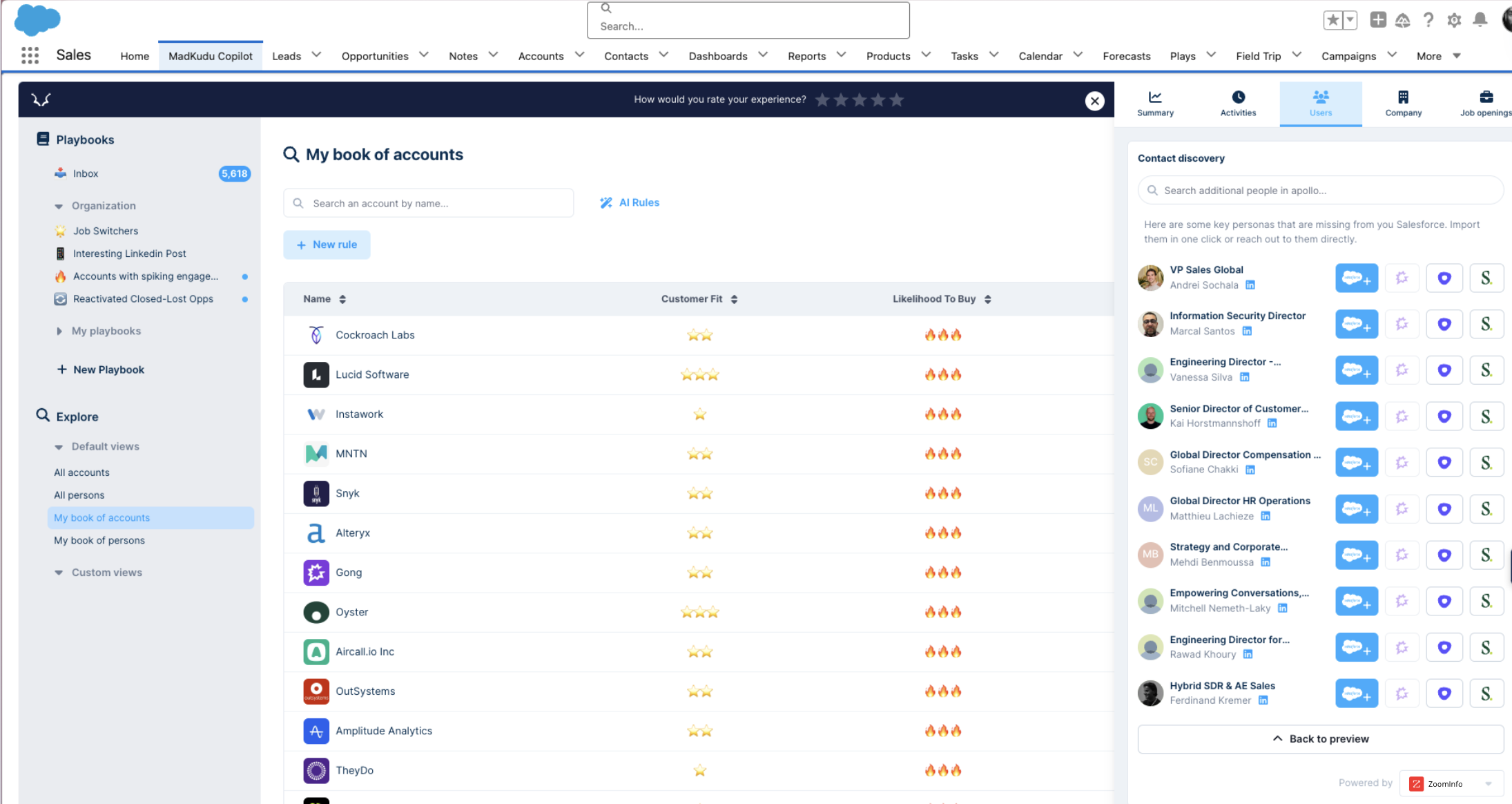Open Accounts with spiking engagement playbook
The height and width of the screenshot is (804, 1512).
point(146,276)
